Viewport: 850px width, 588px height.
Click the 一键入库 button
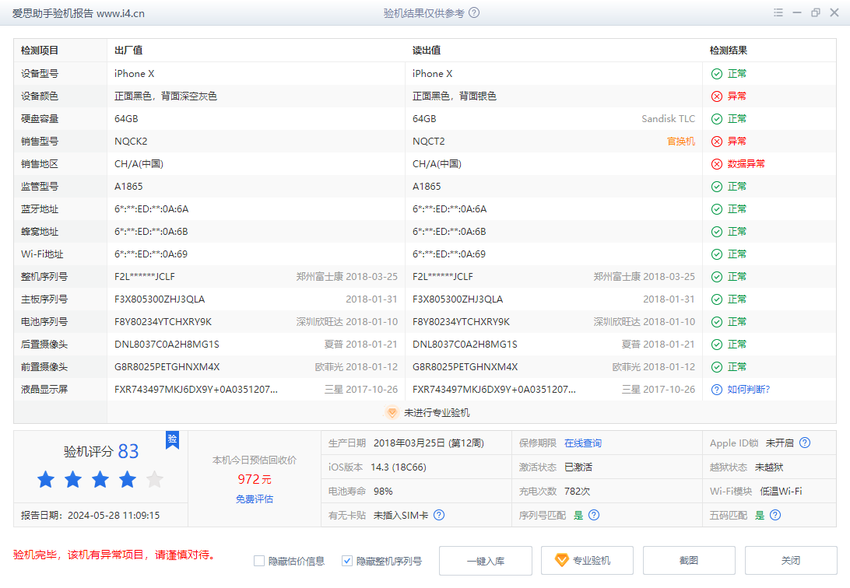pyautogui.click(x=486, y=561)
